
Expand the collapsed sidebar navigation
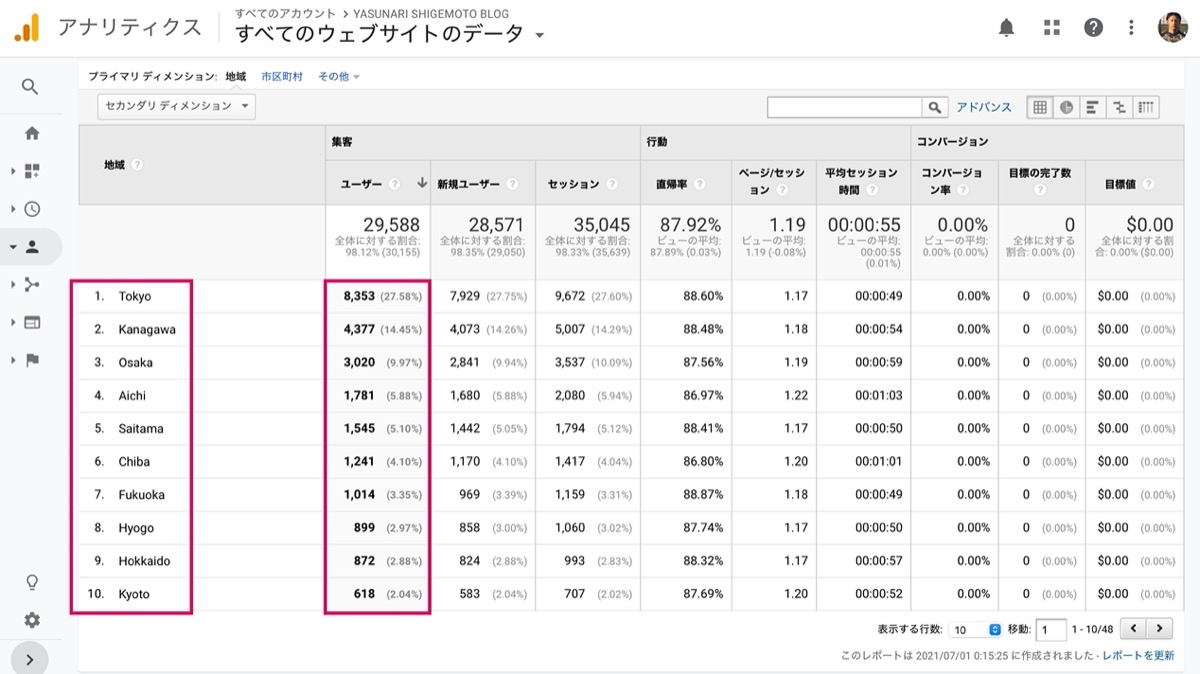(x=30, y=659)
